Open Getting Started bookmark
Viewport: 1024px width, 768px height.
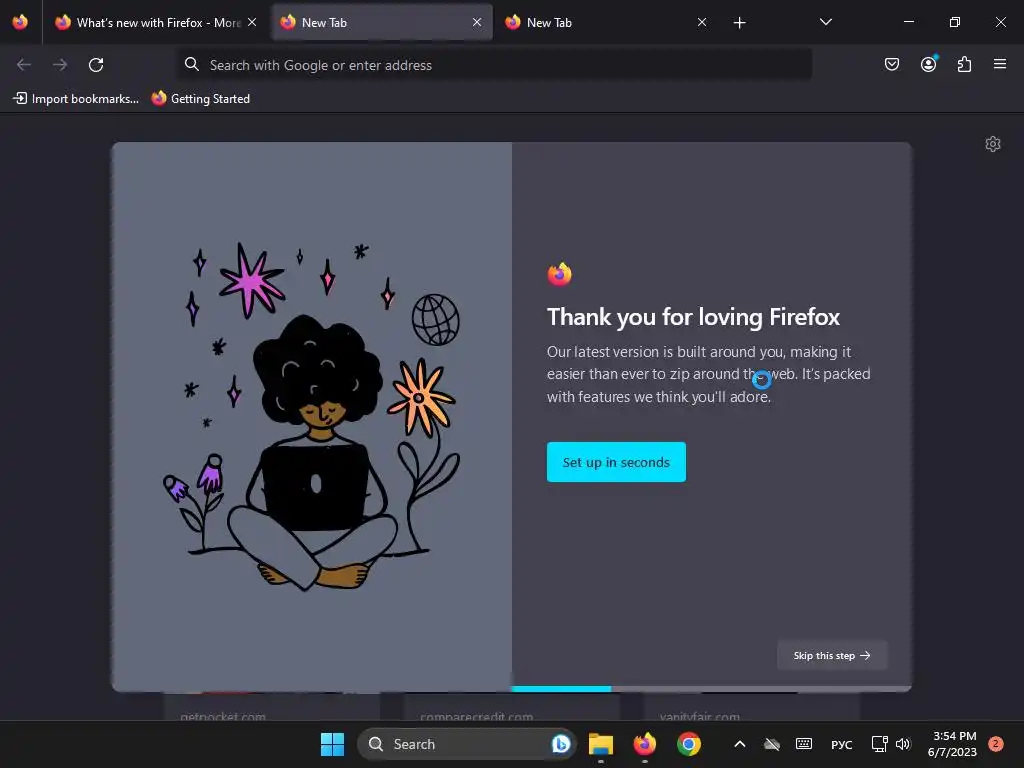(201, 99)
